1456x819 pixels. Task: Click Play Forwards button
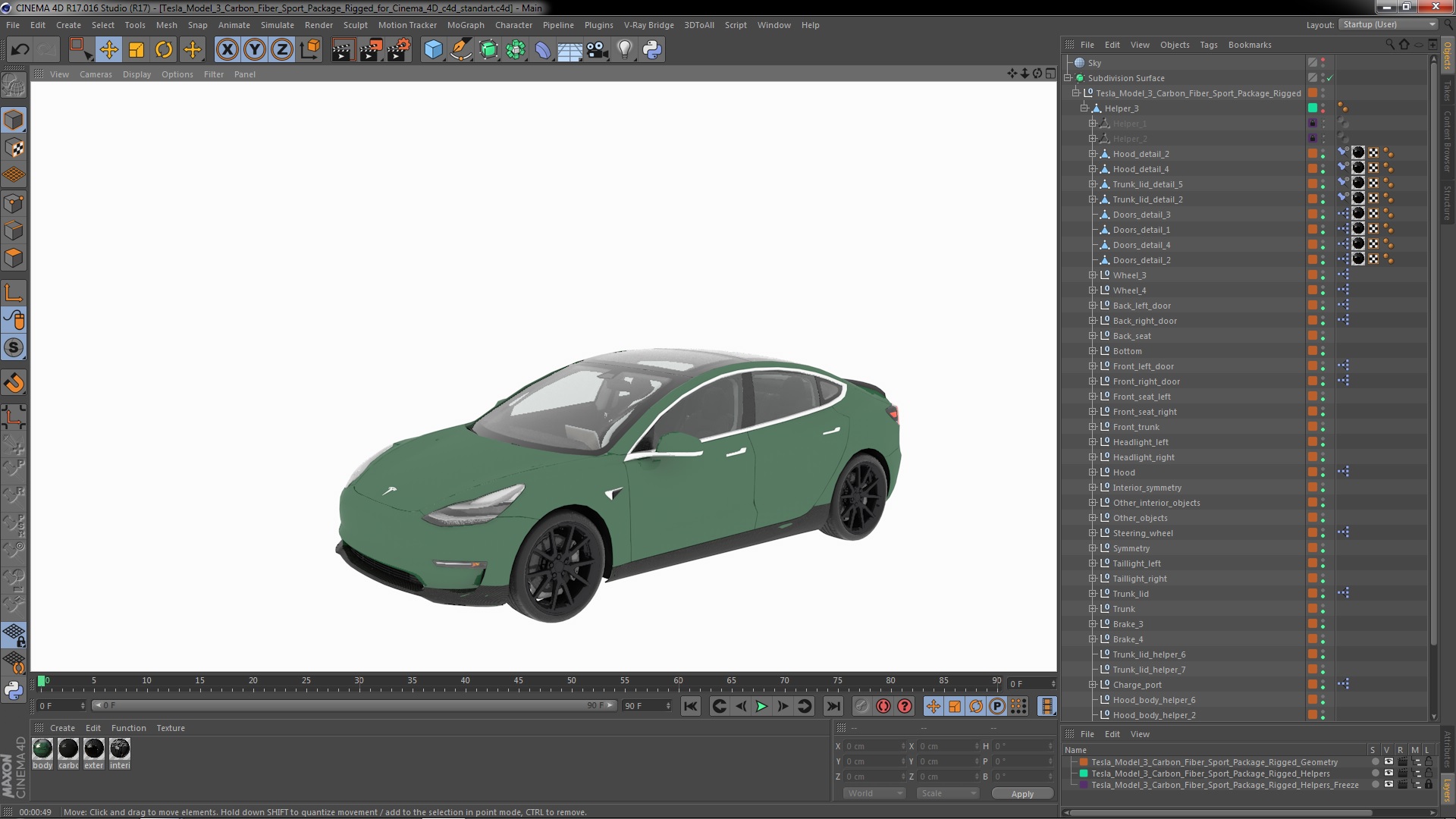(761, 706)
